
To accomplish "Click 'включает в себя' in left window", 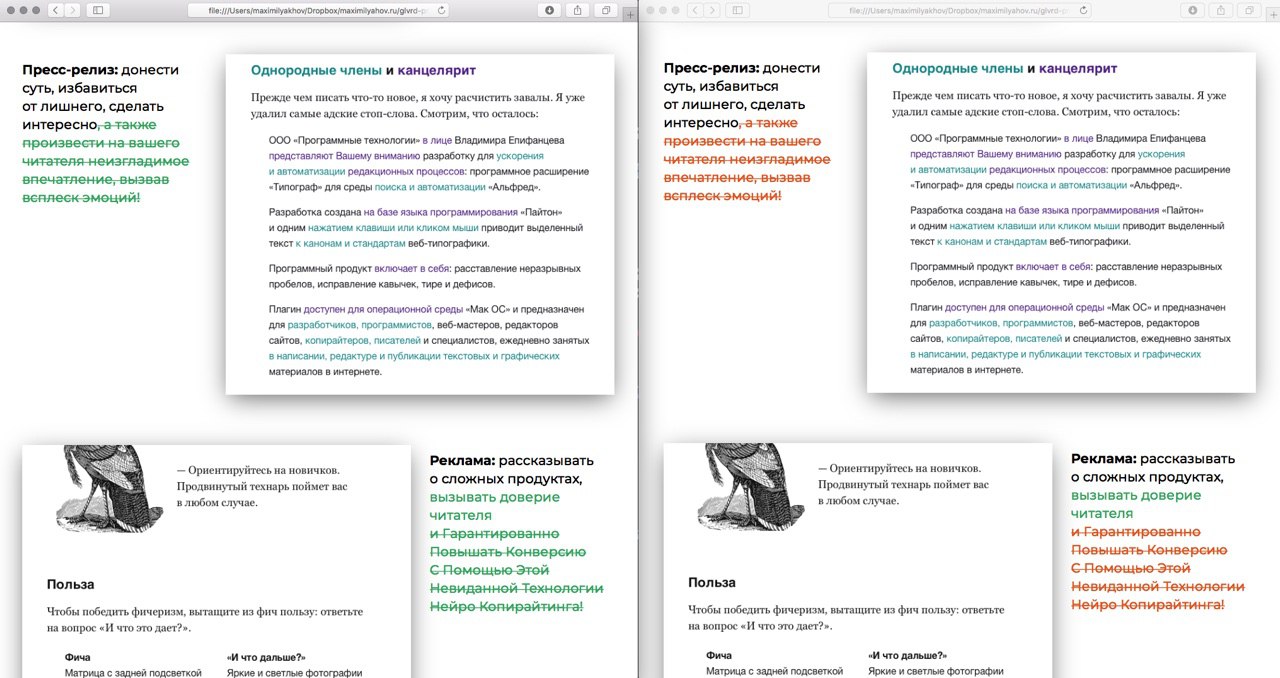I will (410, 268).
